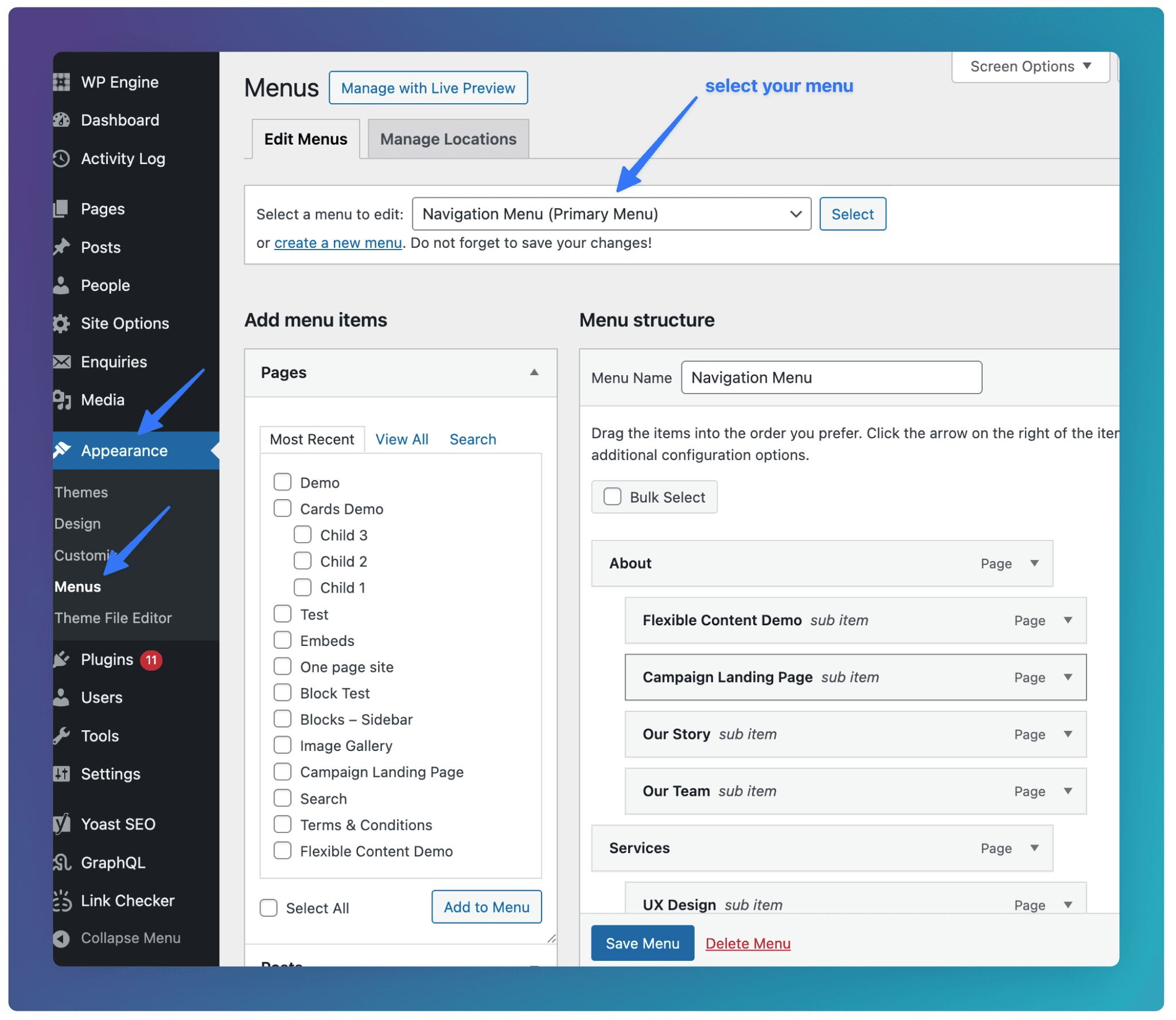Check the Demo page checkbox
The width and height of the screenshot is (1176, 1020).
[x=282, y=482]
